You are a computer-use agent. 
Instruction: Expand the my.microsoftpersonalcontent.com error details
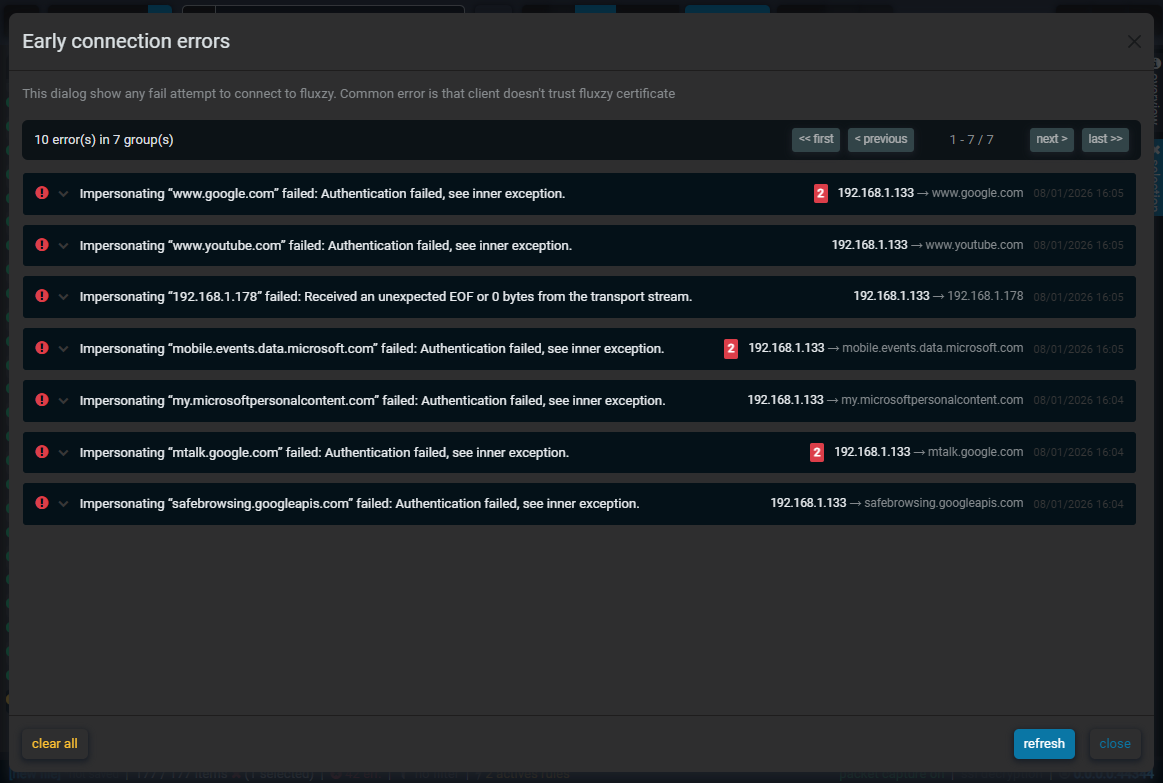[63, 400]
